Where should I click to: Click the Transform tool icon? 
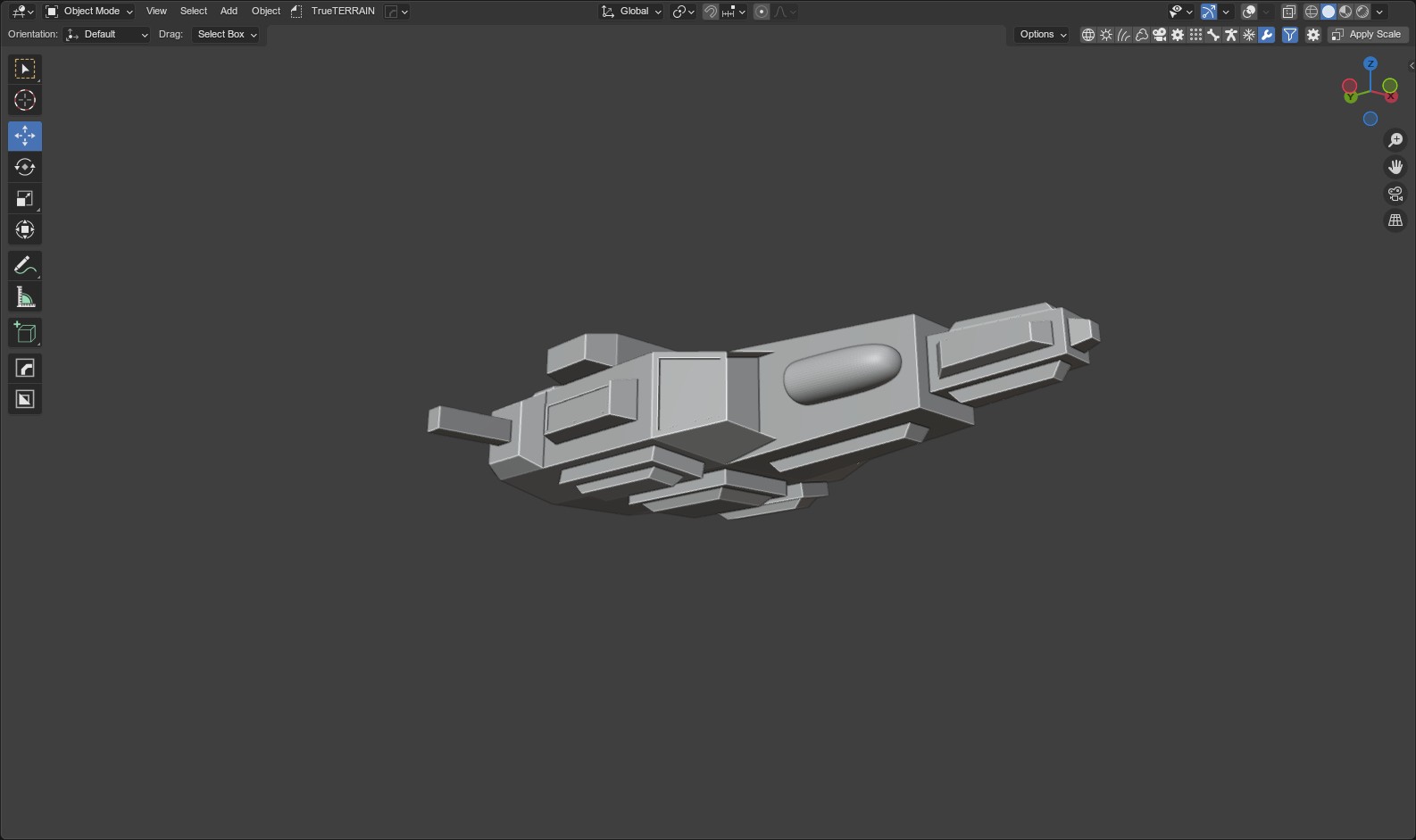point(25,229)
